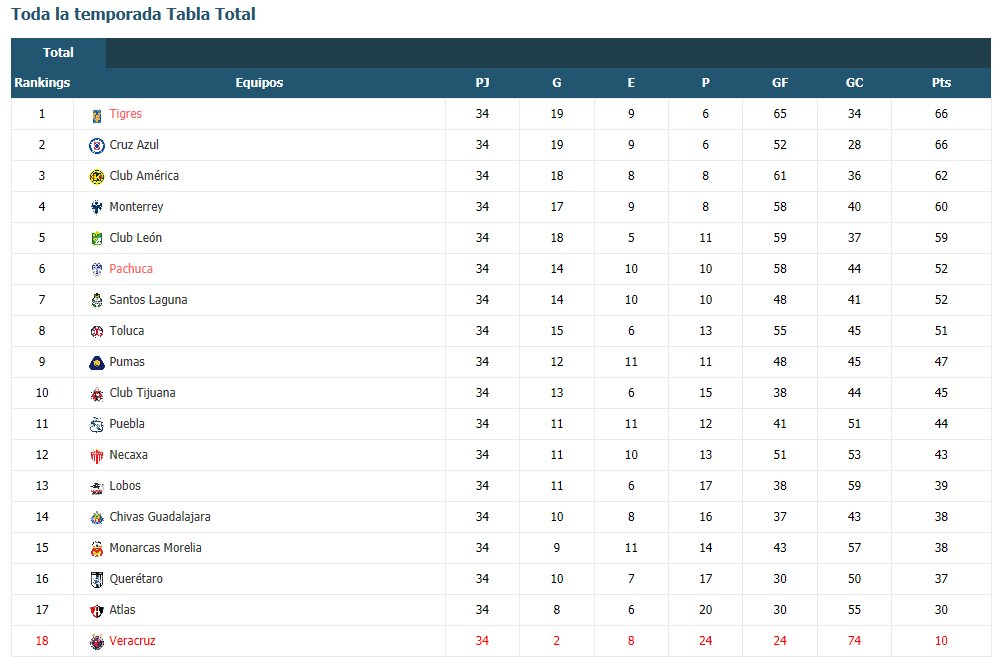1004x664 pixels.
Task: Click the Club América crest icon
Action: click(x=97, y=177)
